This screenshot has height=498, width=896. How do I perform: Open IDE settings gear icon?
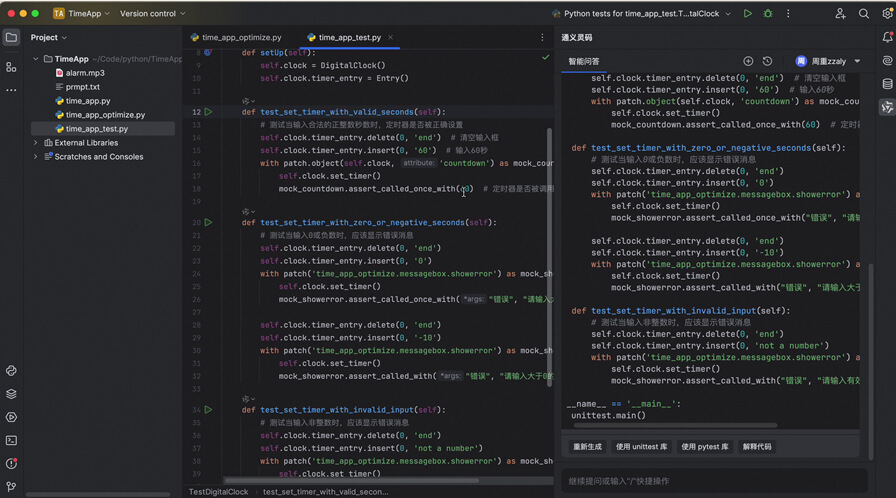click(x=887, y=13)
